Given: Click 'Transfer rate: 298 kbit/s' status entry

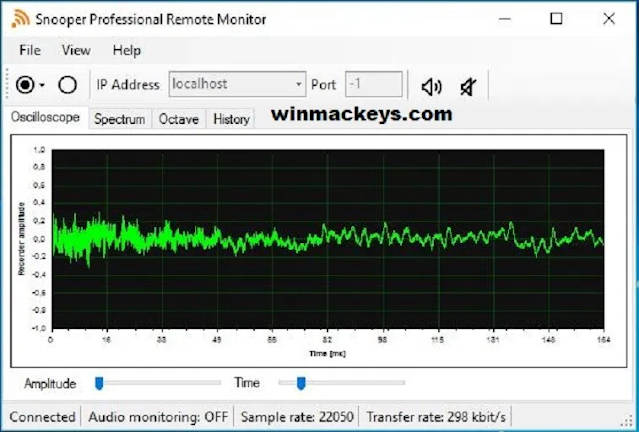Looking at the screenshot, I should click(436, 417).
